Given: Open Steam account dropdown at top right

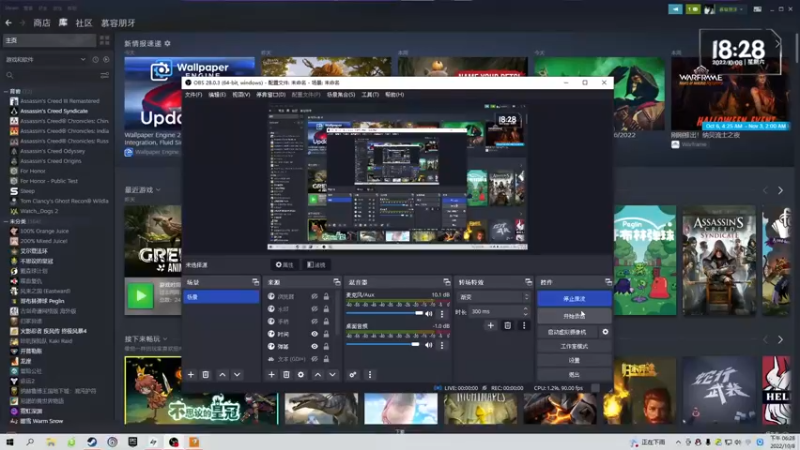Looking at the screenshot, I should [x=731, y=9].
